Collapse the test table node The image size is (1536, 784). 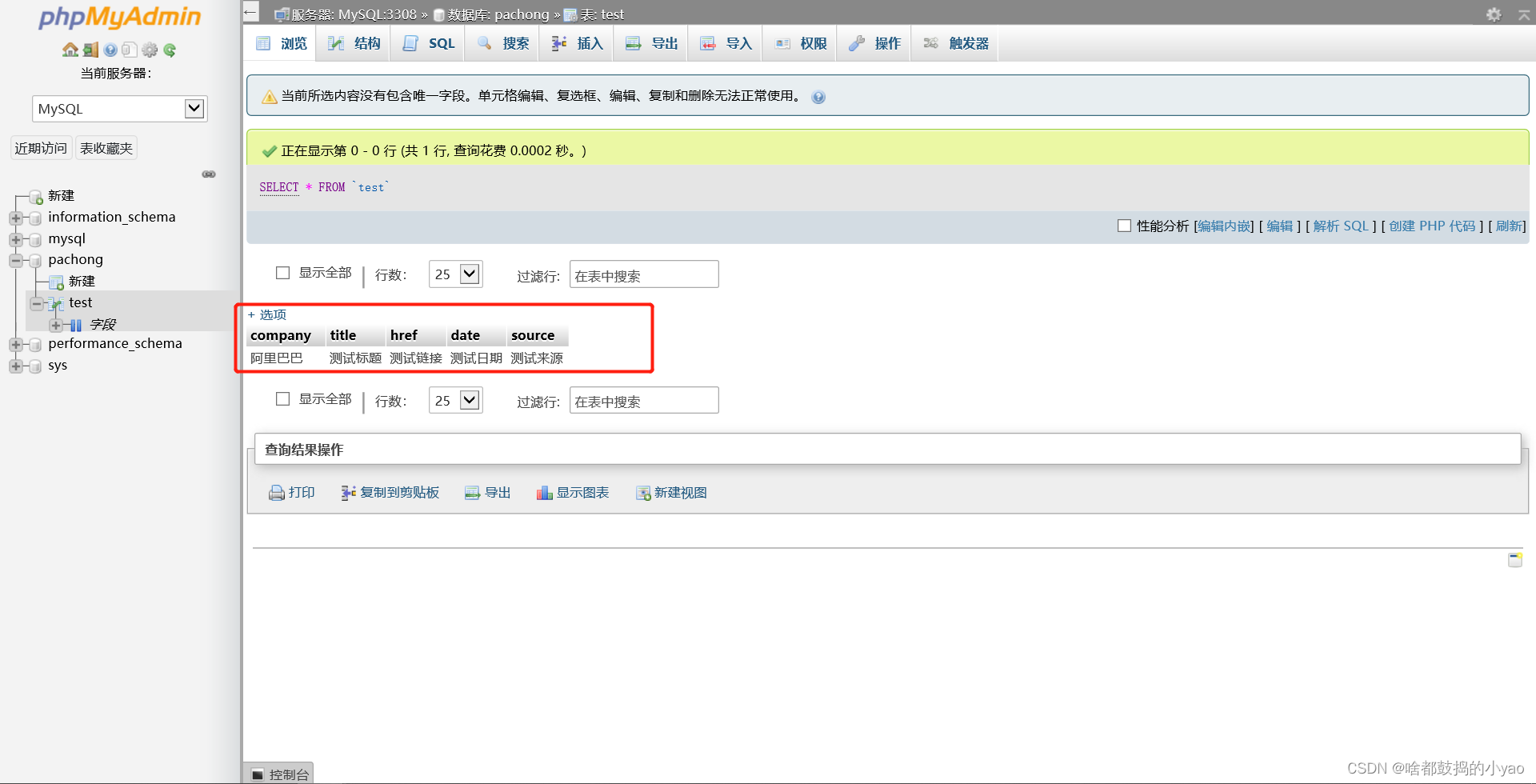(36, 303)
